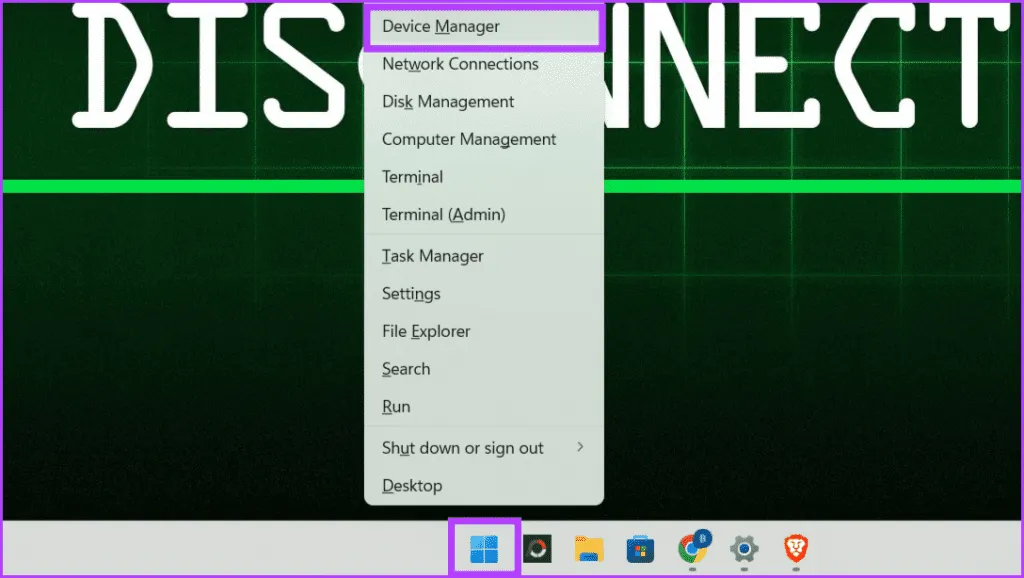Viewport: 1024px width, 578px height.
Task: Open the Settings gear icon in taskbar
Action: coord(743,548)
